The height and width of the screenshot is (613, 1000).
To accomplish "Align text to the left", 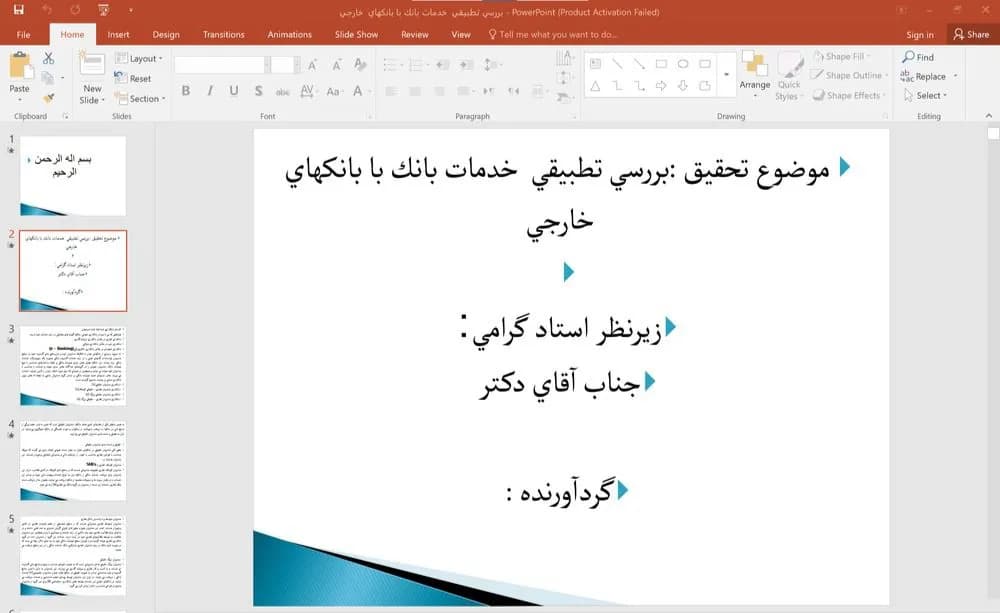I will 391,91.
